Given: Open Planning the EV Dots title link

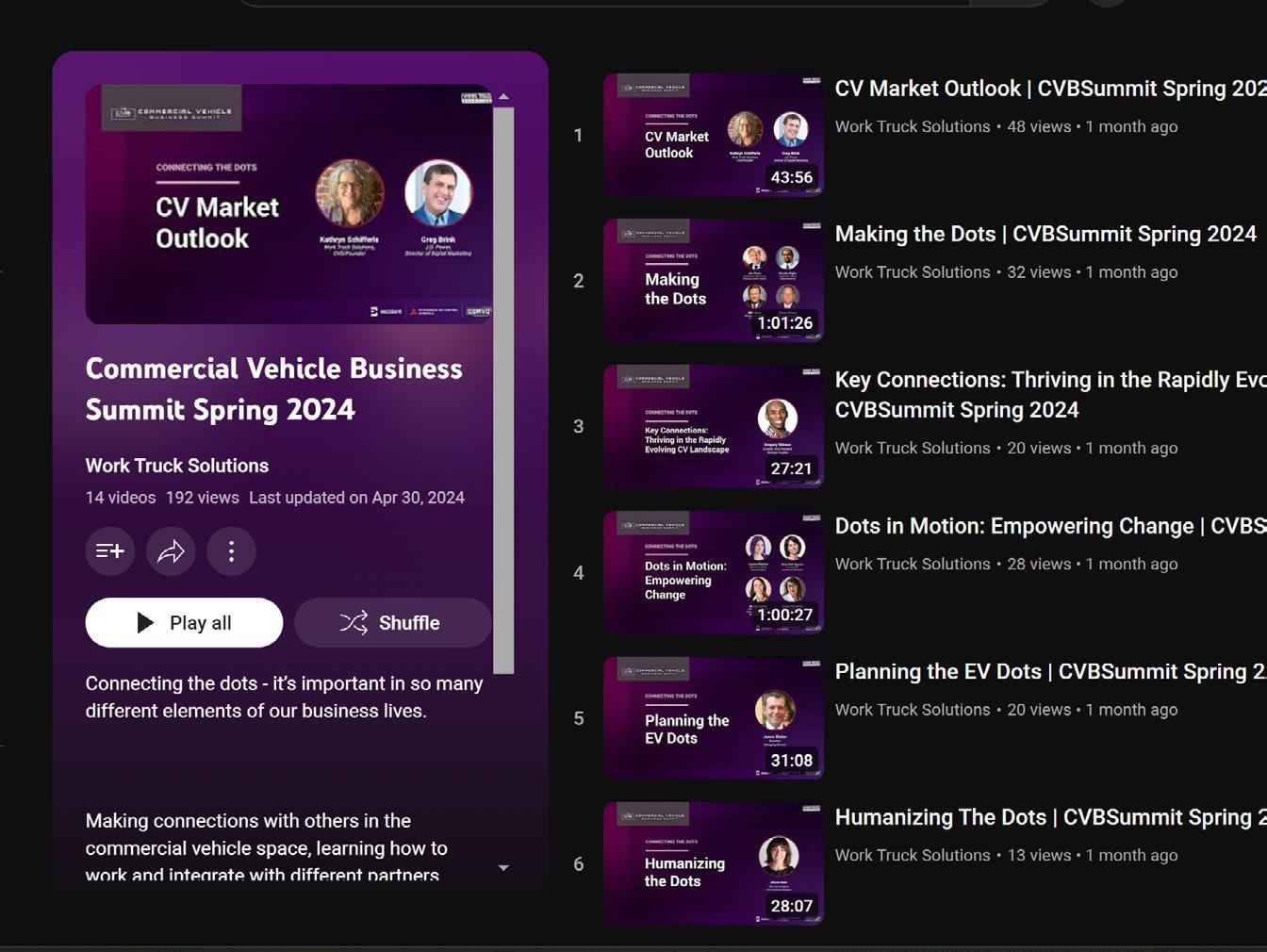Looking at the screenshot, I should tap(1050, 671).
